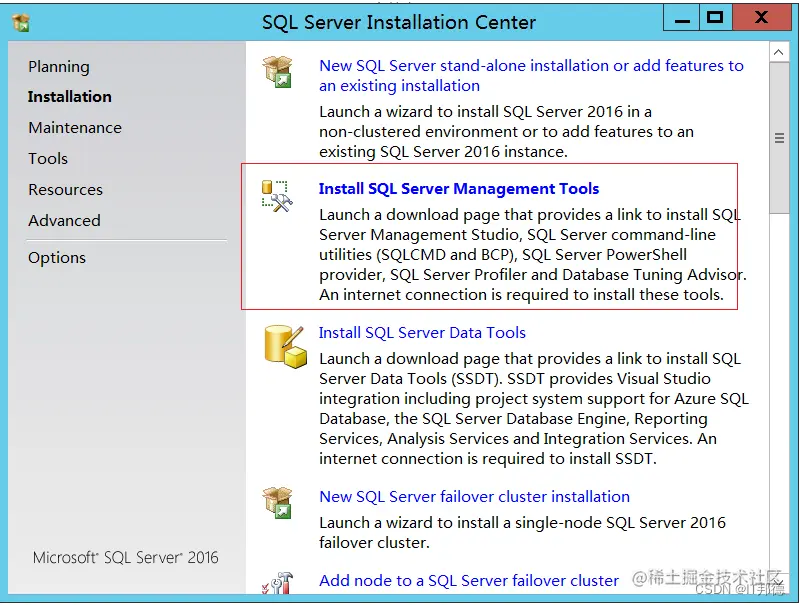800x605 pixels.
Task: Click the SQL Server Data Tools cylinder icon
Action: click(285, 347)
